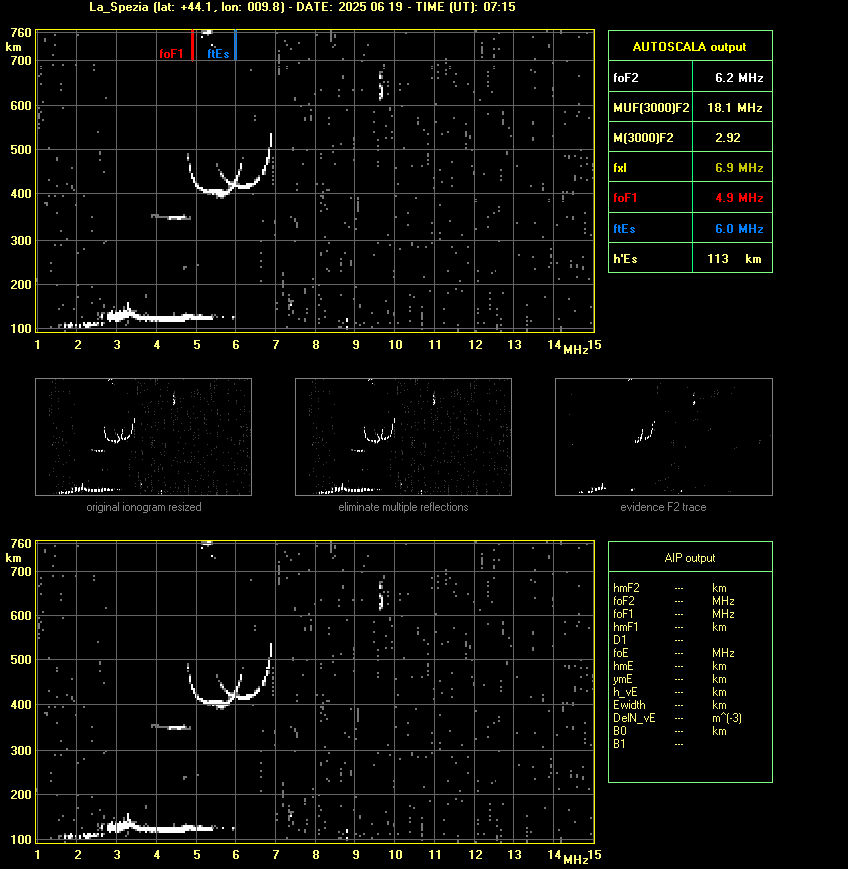Click the foE row in AIP output

pos(673,653)
